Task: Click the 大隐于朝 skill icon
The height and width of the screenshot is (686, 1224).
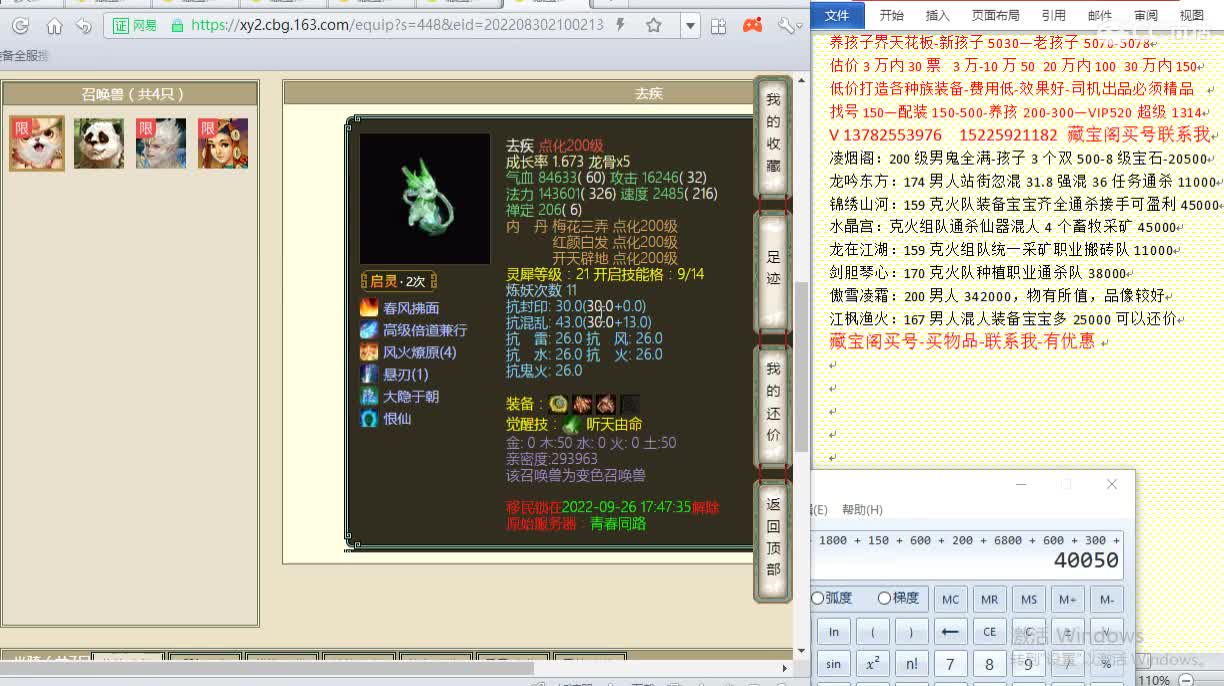Action: point(369,396)
